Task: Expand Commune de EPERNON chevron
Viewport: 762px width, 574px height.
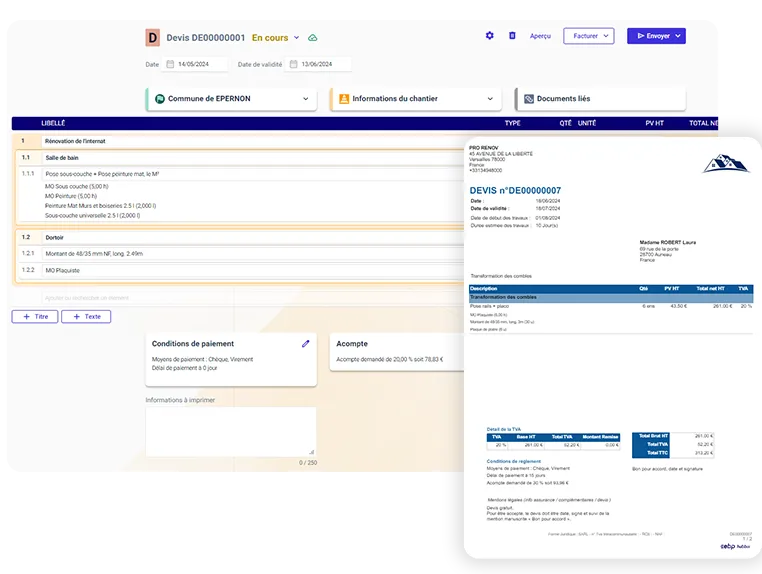Action: (306, 99)
